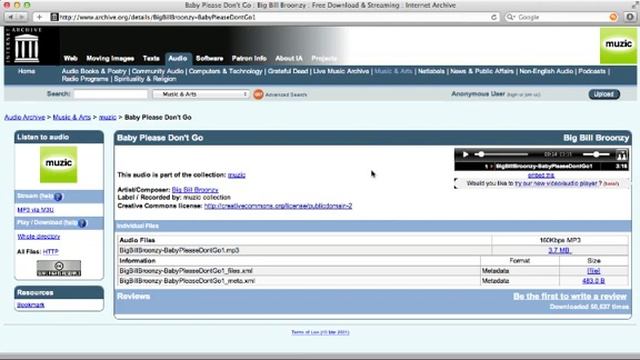Select track 1 in player playlist

point(541,166)
